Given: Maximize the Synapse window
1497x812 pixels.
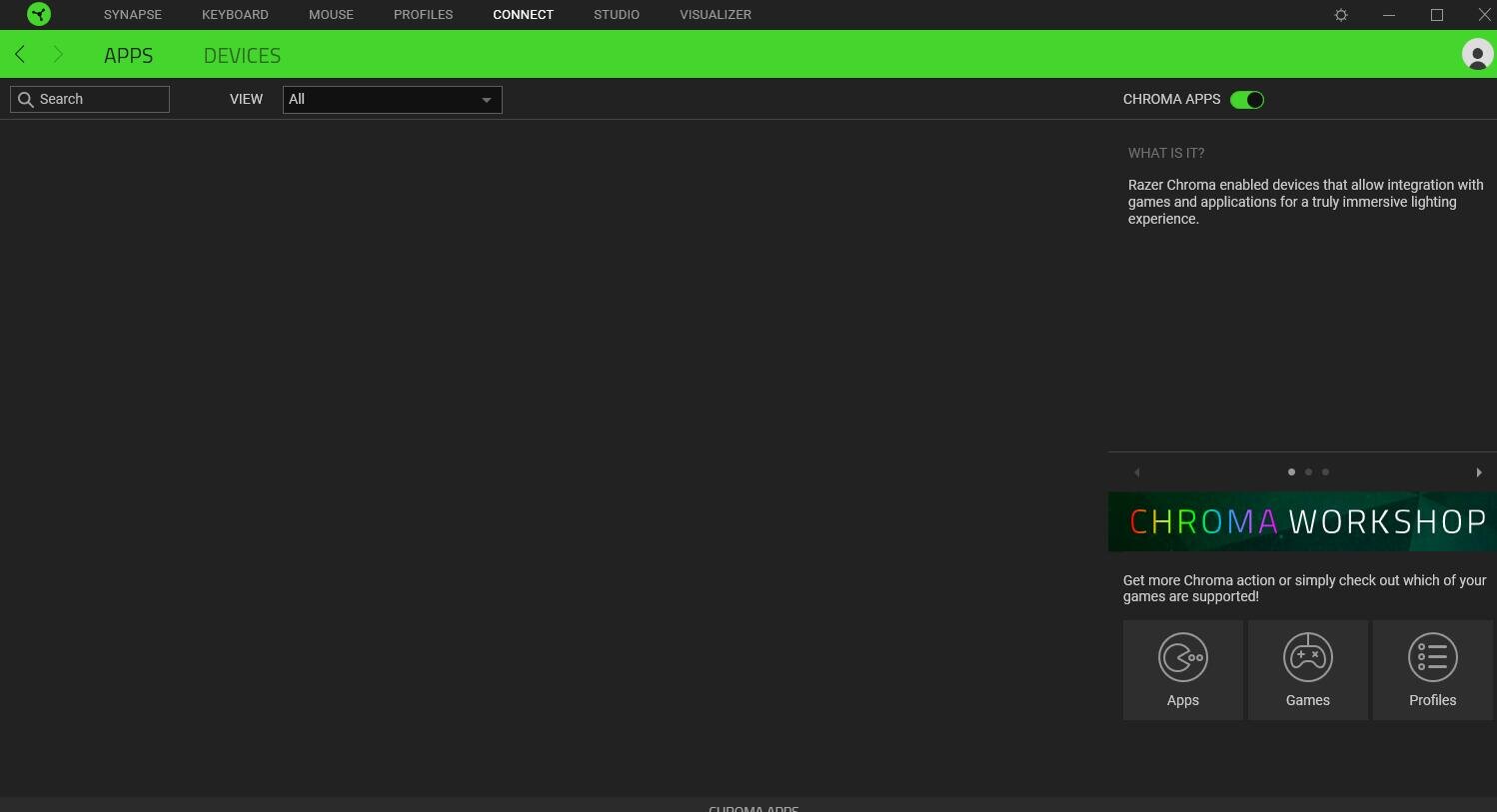Looking at the screenshot, I should pos(1437,15).
